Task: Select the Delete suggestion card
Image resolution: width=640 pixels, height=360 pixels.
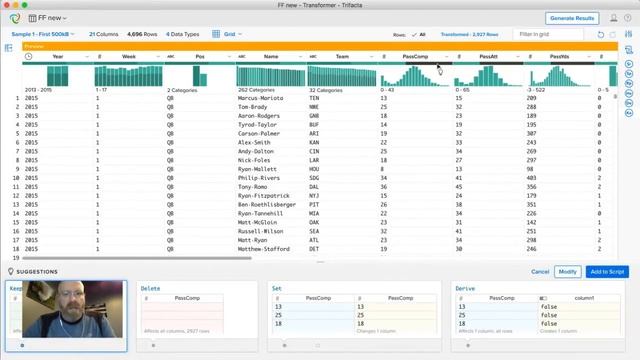Action: (x=197, y=316)
